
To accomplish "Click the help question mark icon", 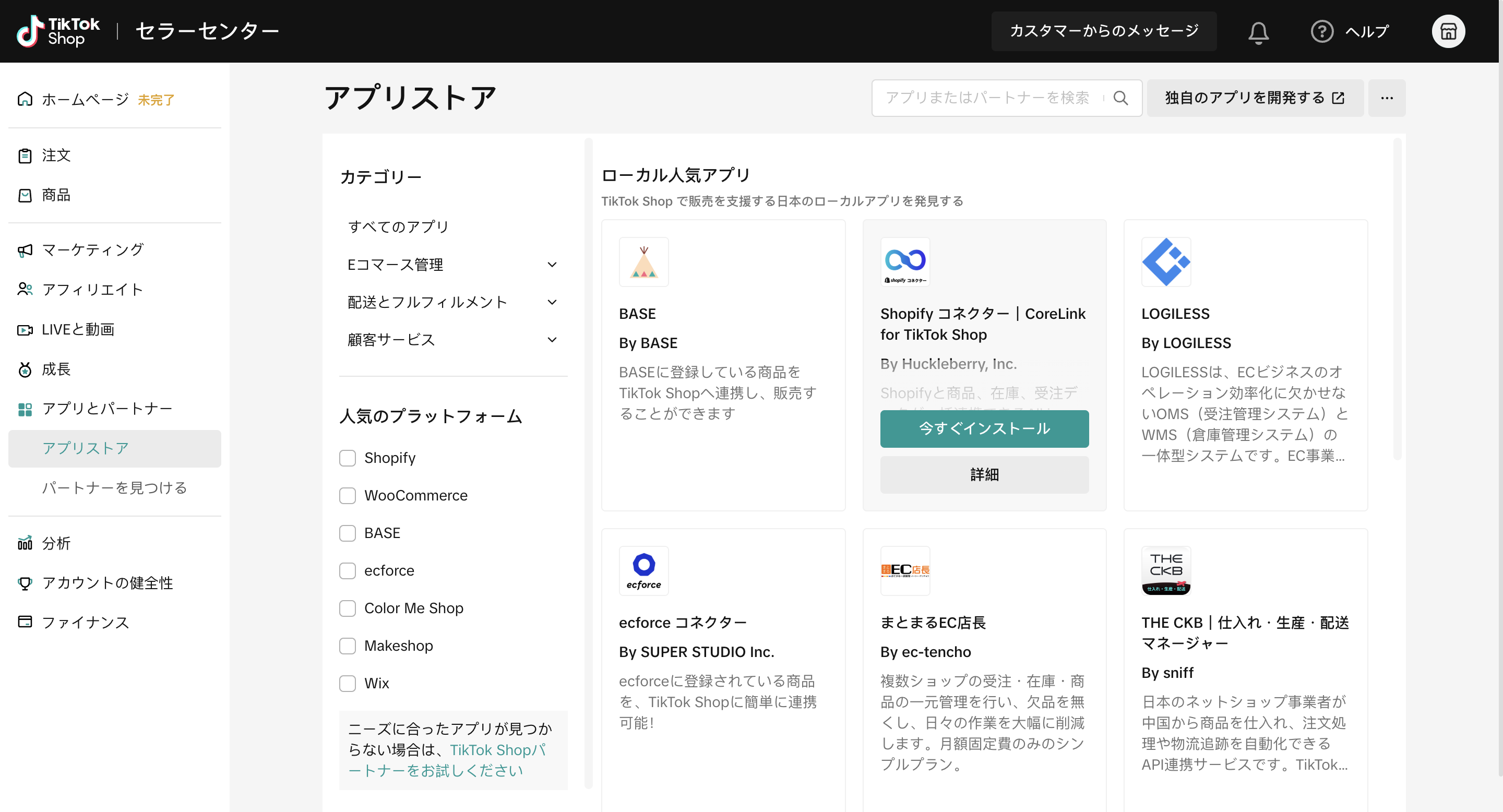I will [x=1322, y=31].
